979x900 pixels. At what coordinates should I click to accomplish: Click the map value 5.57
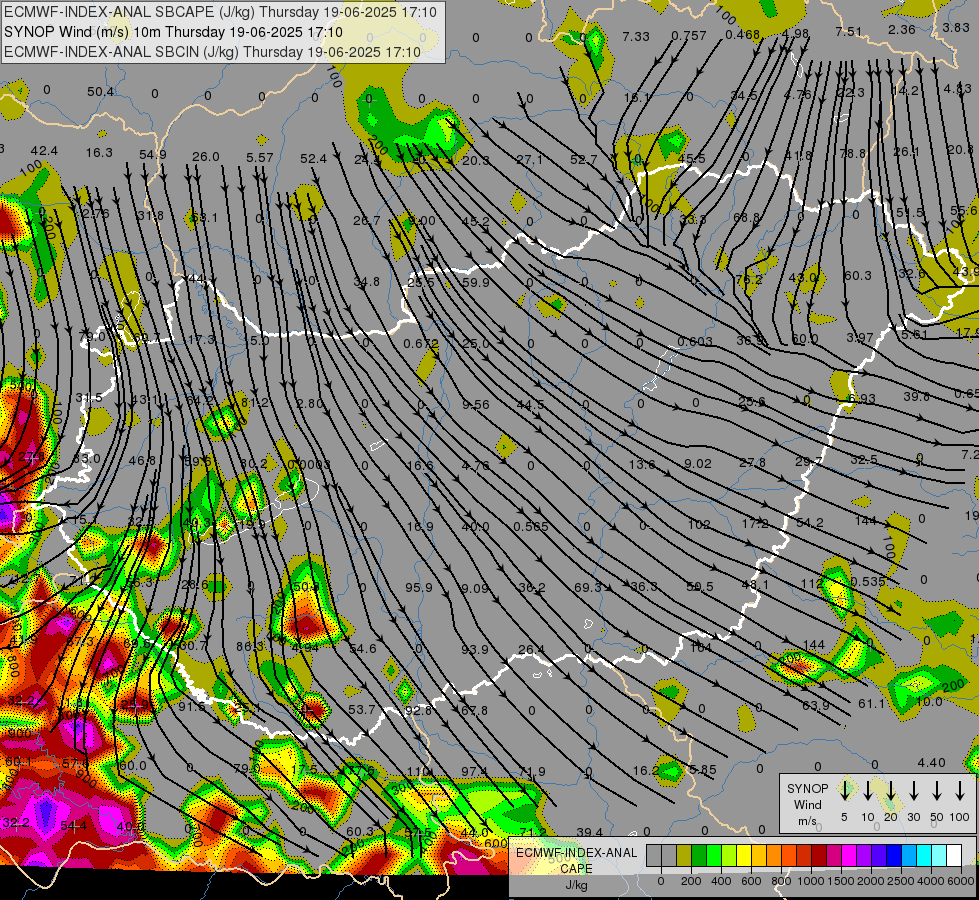(260, 157)
